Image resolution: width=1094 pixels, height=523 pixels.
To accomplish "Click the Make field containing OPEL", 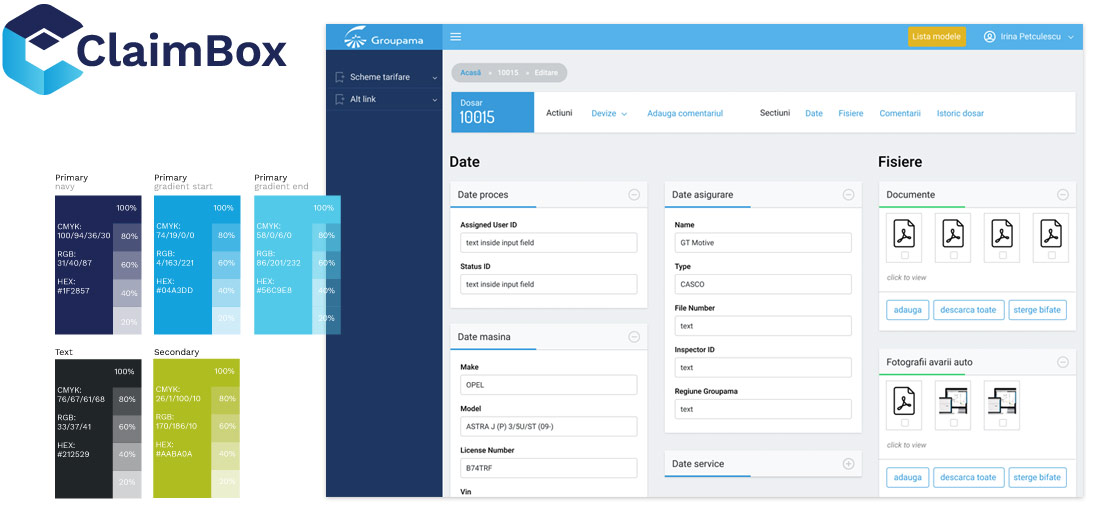I will pos(548,385).
